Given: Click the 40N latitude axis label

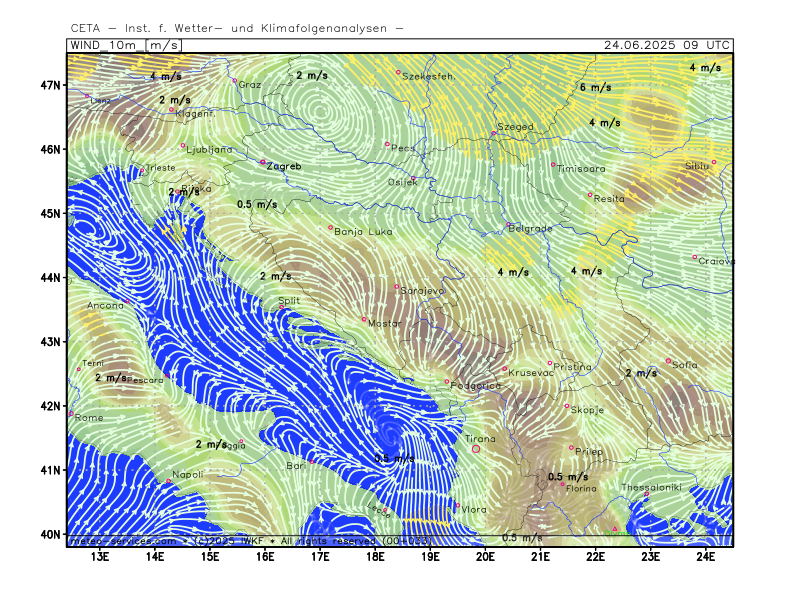Looking at the screenshot, I should [x=51, y=534].
